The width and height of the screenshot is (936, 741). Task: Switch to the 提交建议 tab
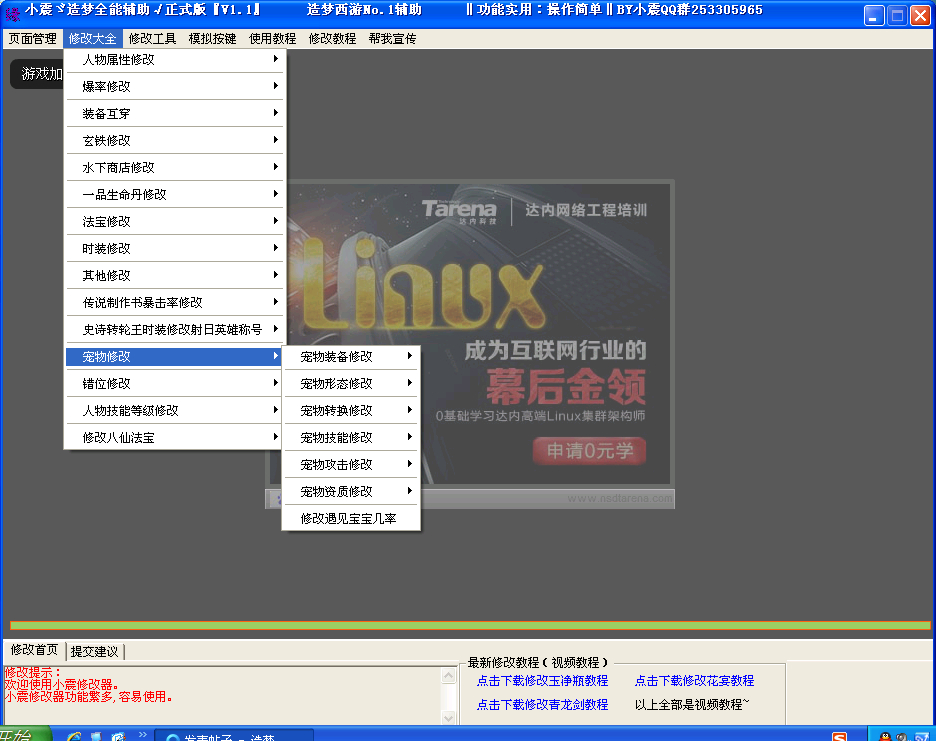click(x=94, y=651)
